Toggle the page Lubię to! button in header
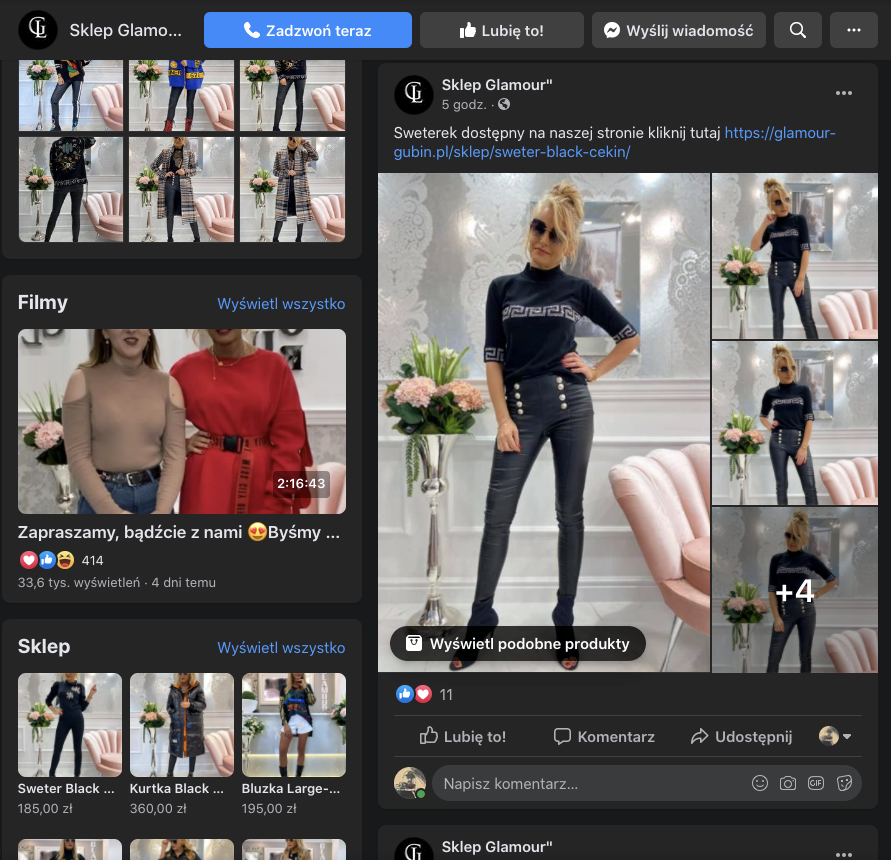This screenshot has height=860, width=891. [501, 30]
